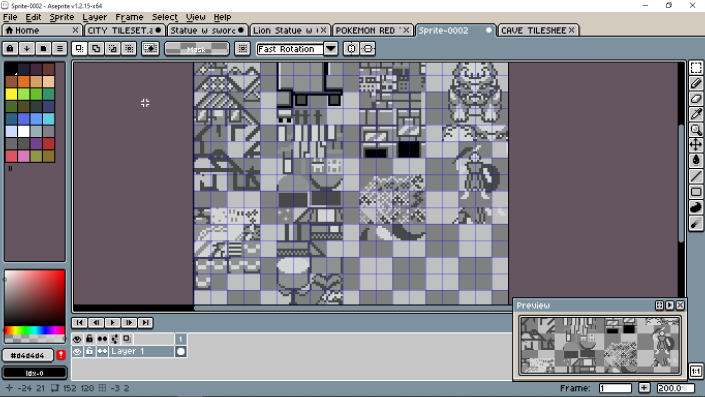Click foreground color #d4d4d4 button
Image resolution: width=705 pixels, height=397 pixels.
[28, 355]
